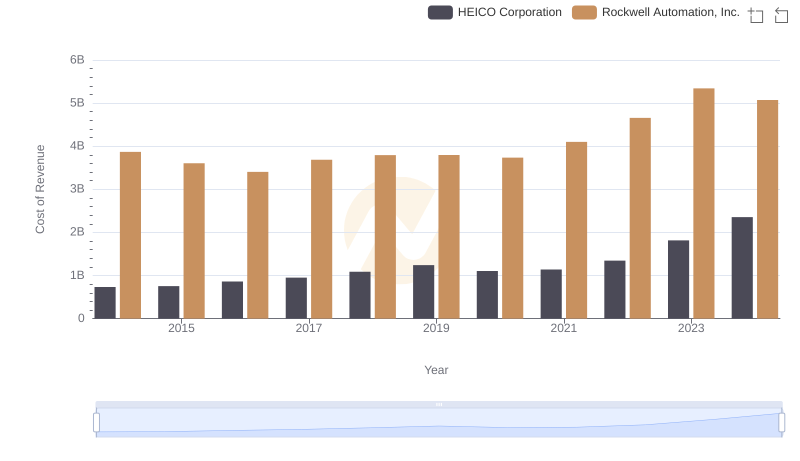Click the top grip bar of the data zoom slider
800x461 pixels.
coord(439,404)
